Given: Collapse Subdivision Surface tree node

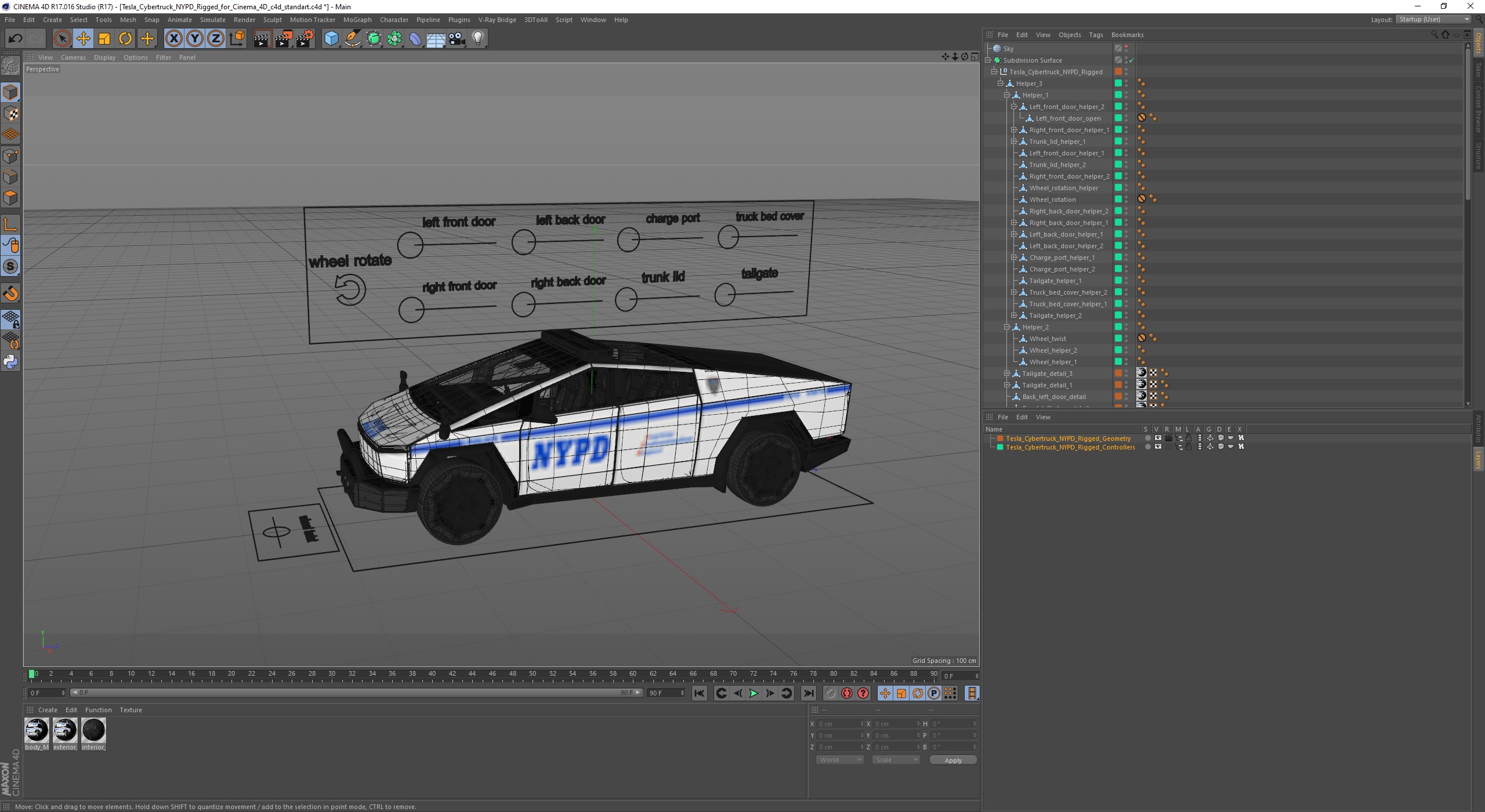Looking at the screenshot, I should [988, 60].
